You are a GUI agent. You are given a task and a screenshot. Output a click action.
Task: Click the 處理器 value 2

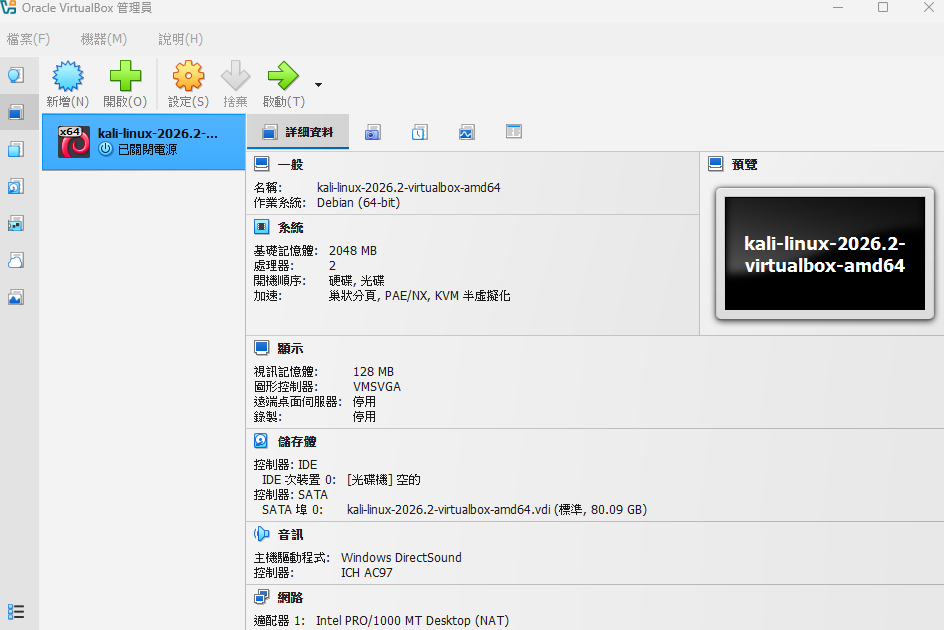pos(332,266)
